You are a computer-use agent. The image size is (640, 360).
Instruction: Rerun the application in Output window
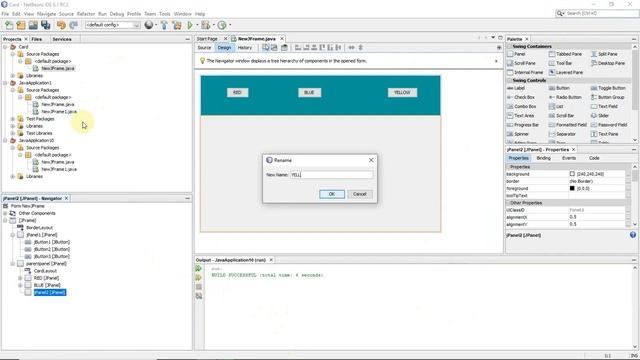[x=199, y=269]
